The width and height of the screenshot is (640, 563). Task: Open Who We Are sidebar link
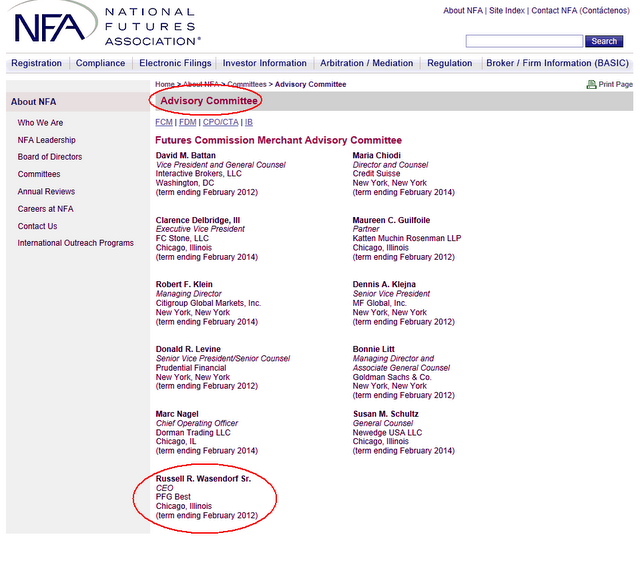point(40,123)
